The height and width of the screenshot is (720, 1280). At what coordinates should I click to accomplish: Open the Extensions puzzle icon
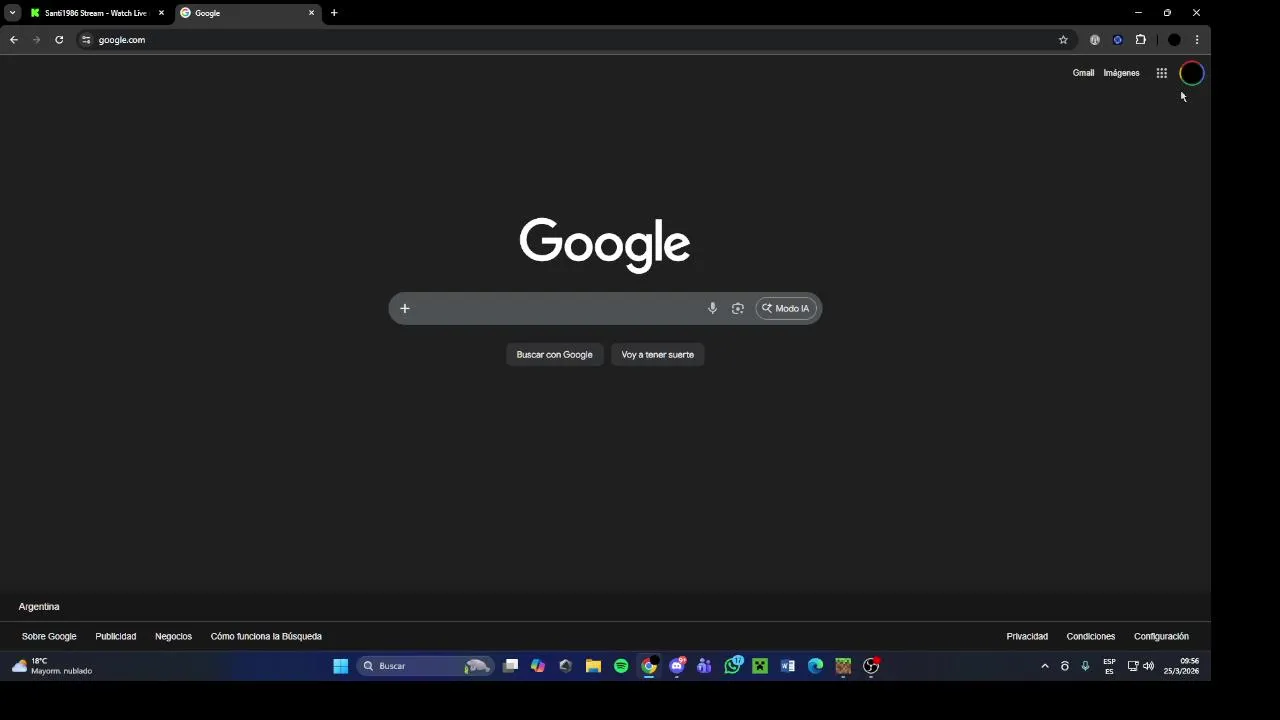pyautogui.click(x=1140, y=40)
